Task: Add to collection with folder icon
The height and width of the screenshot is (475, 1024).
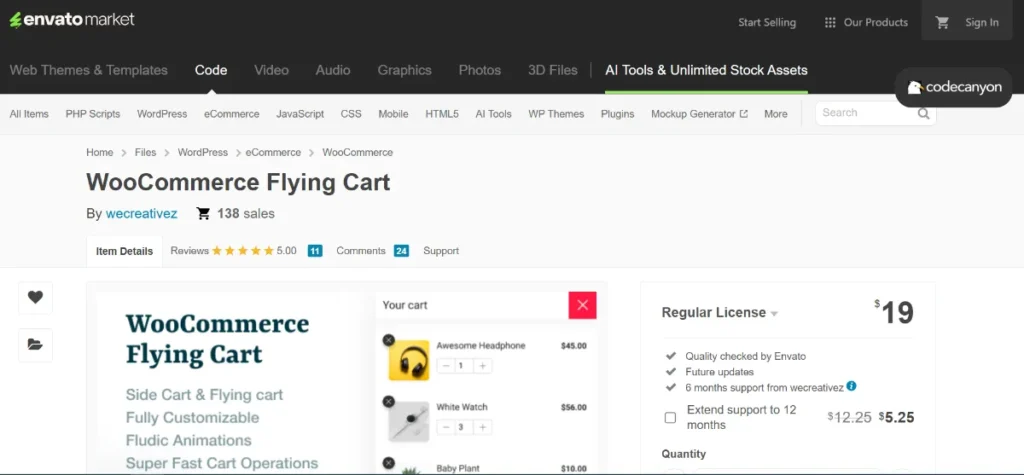Action: [35, 345]
